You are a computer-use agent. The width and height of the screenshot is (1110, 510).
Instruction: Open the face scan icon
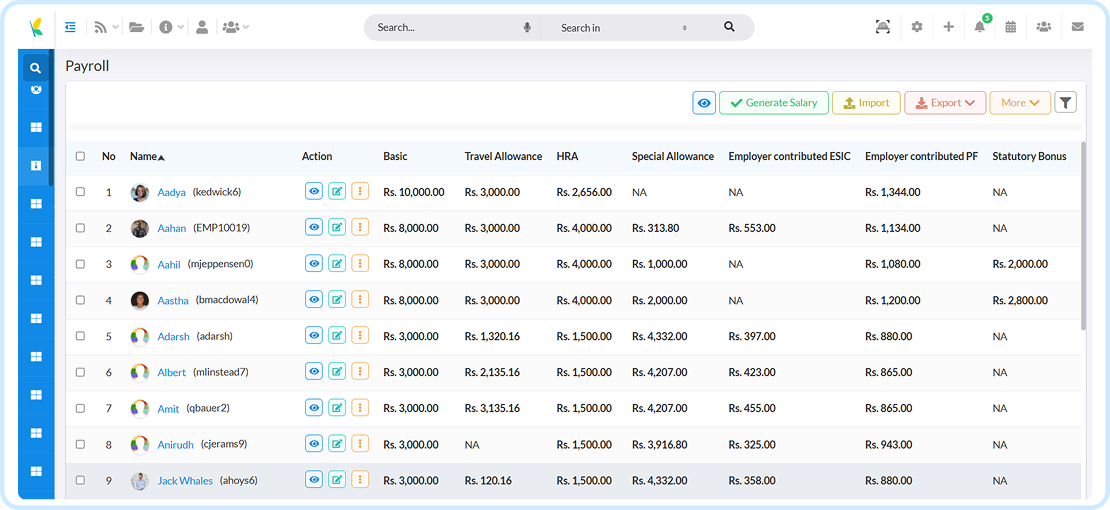[883, 27]
